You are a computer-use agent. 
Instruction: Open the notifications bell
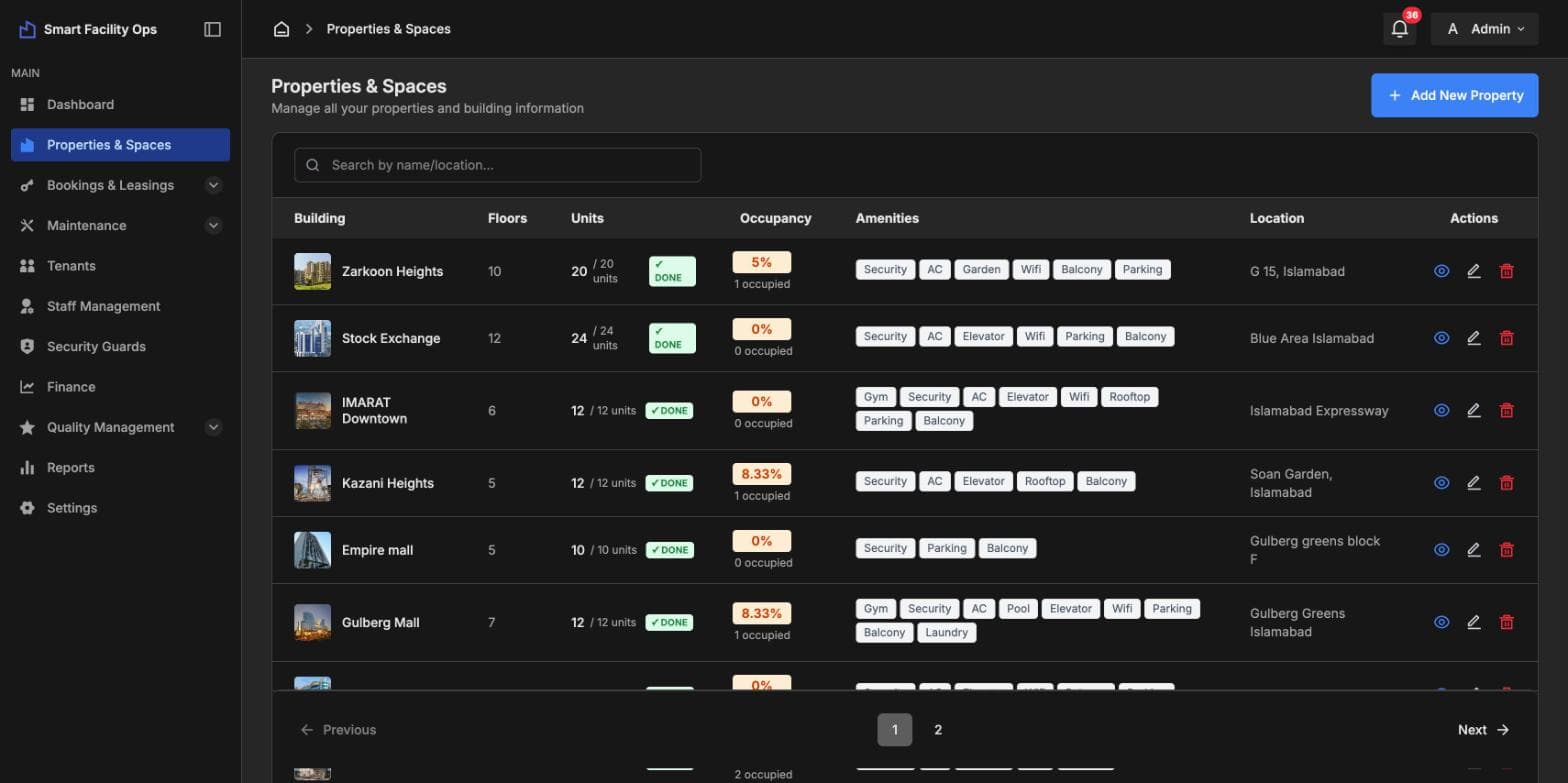pyautogui.click(x=1399, y=29)
